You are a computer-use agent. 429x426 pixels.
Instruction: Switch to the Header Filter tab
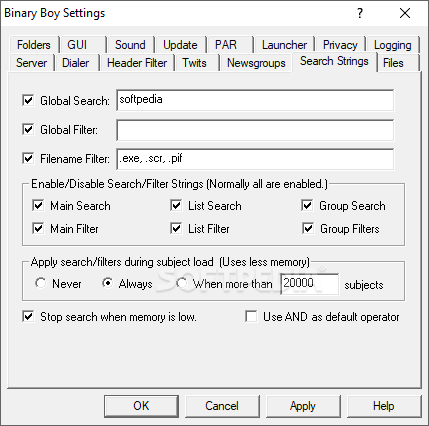click(x=137, y=63)
